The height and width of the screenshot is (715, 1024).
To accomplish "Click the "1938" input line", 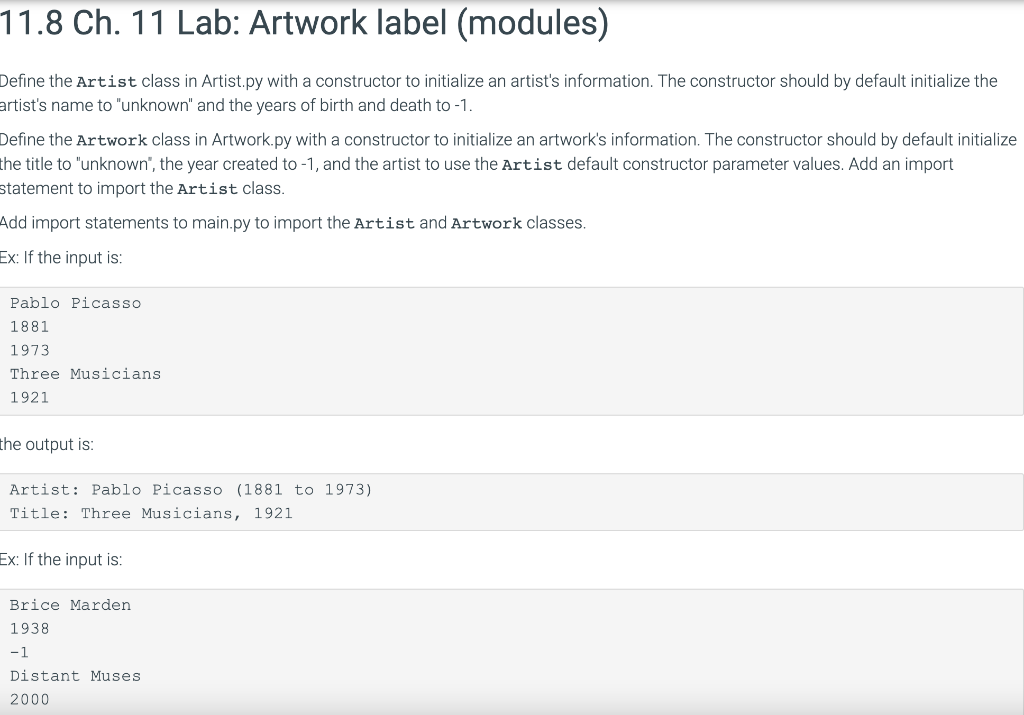I will (29, 628).
